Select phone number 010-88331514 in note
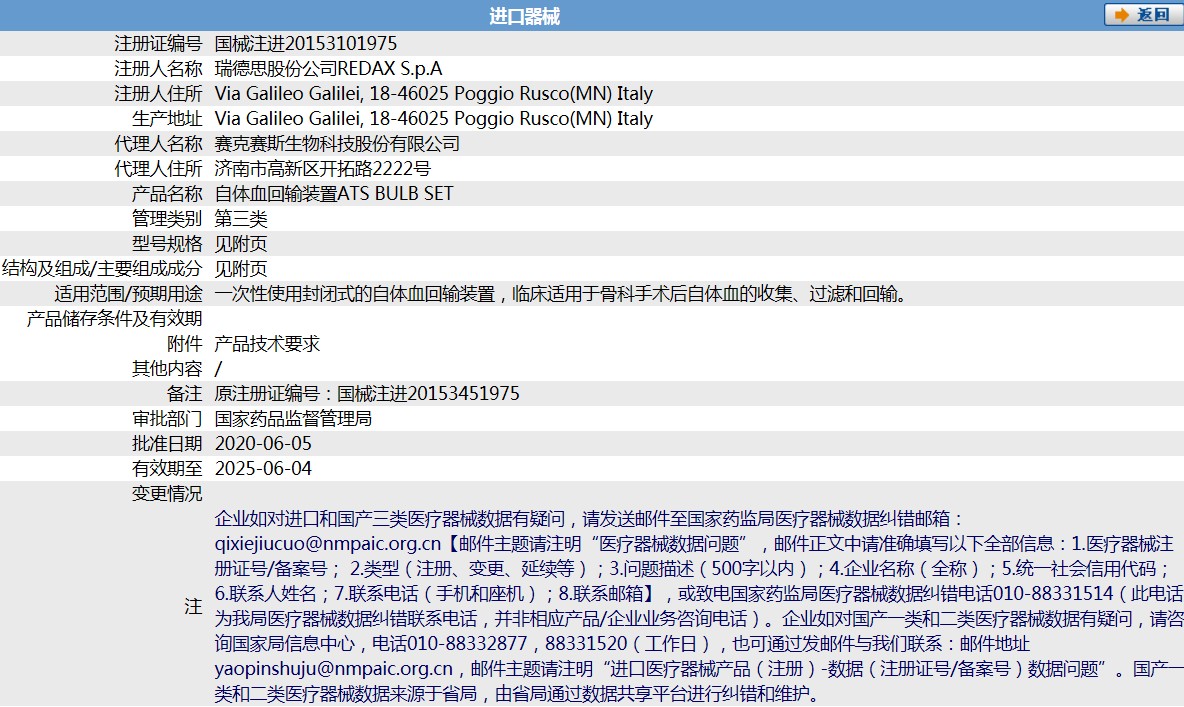The image size is (1184, 707). click(x=1053, y=593)
